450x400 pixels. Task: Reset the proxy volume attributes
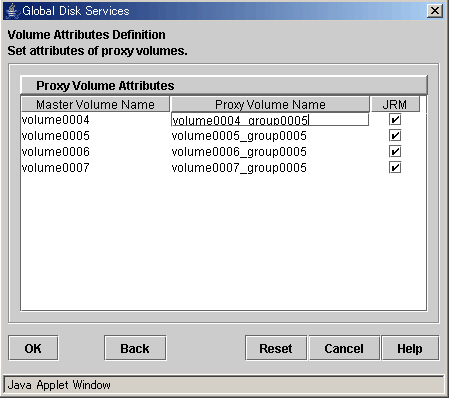pos(276,348)
